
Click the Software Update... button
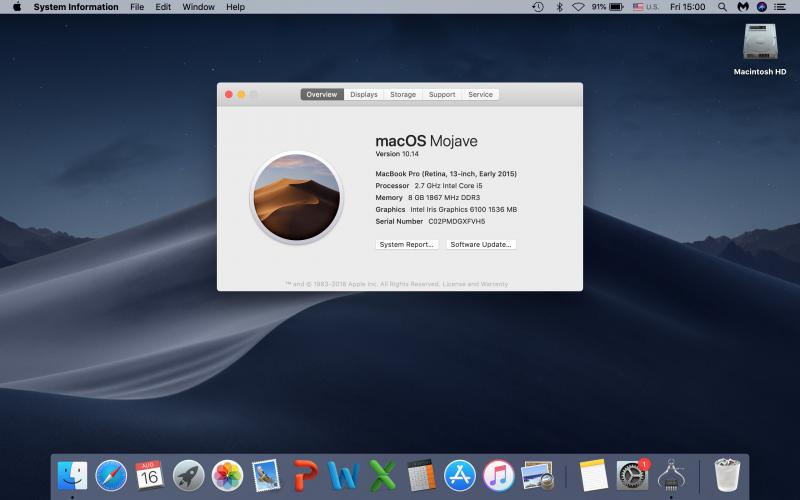[481, 244]
